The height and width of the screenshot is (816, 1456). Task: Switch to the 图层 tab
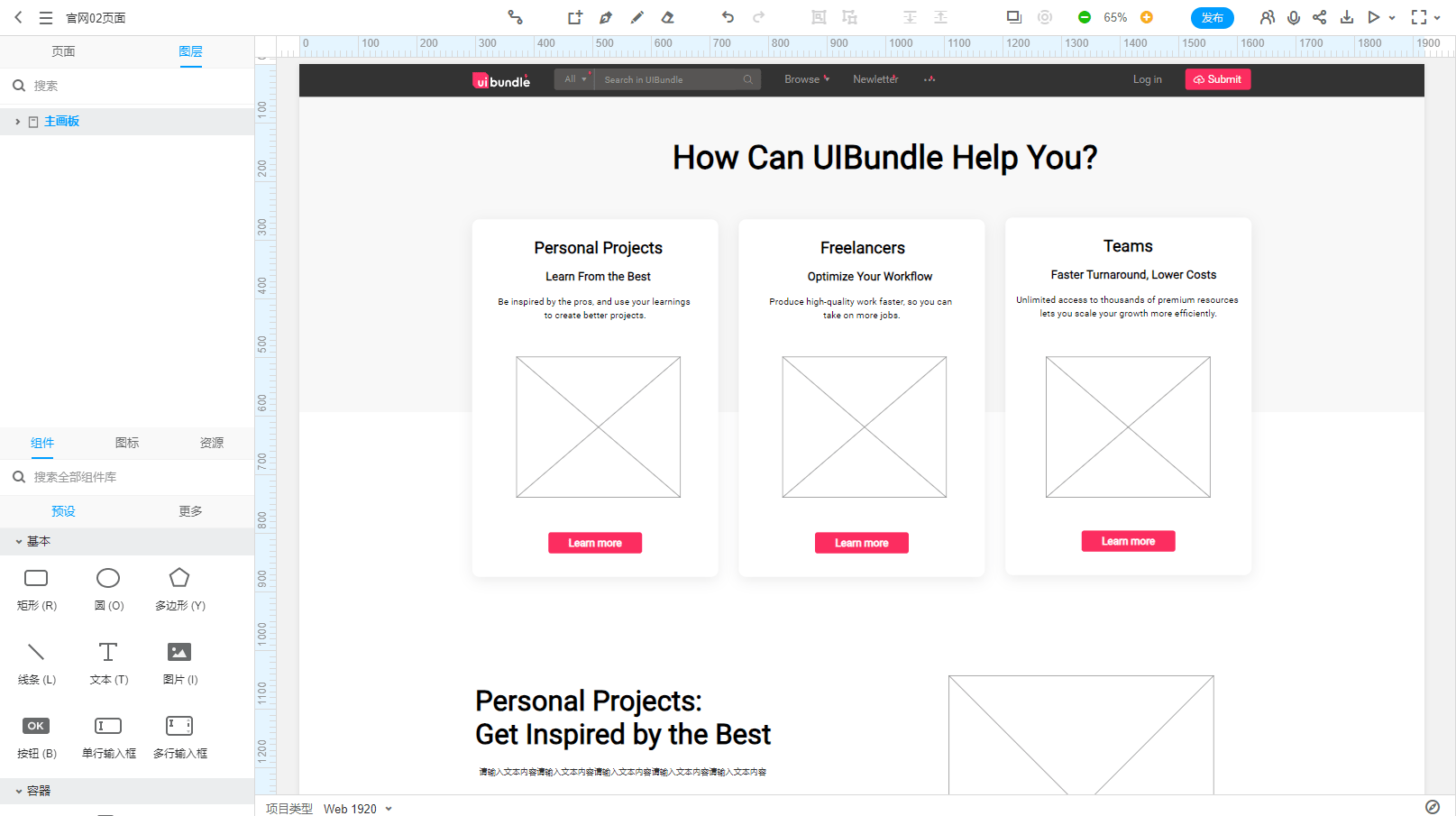tap(190, 51)
